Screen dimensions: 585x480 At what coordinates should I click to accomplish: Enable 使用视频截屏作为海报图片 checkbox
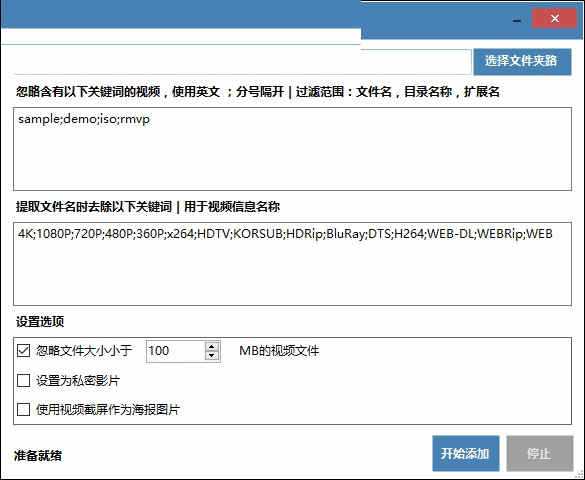click(24, 410)
